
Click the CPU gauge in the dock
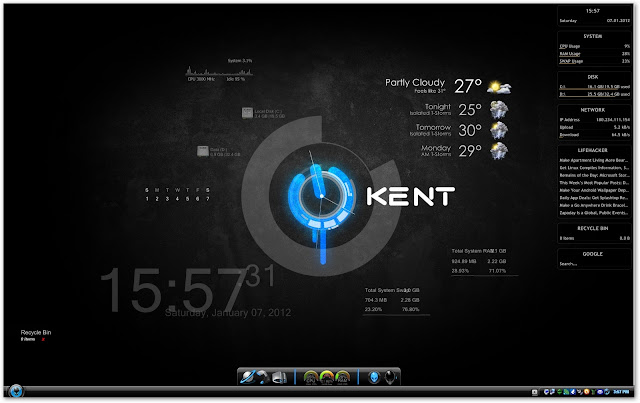point(311,377)
